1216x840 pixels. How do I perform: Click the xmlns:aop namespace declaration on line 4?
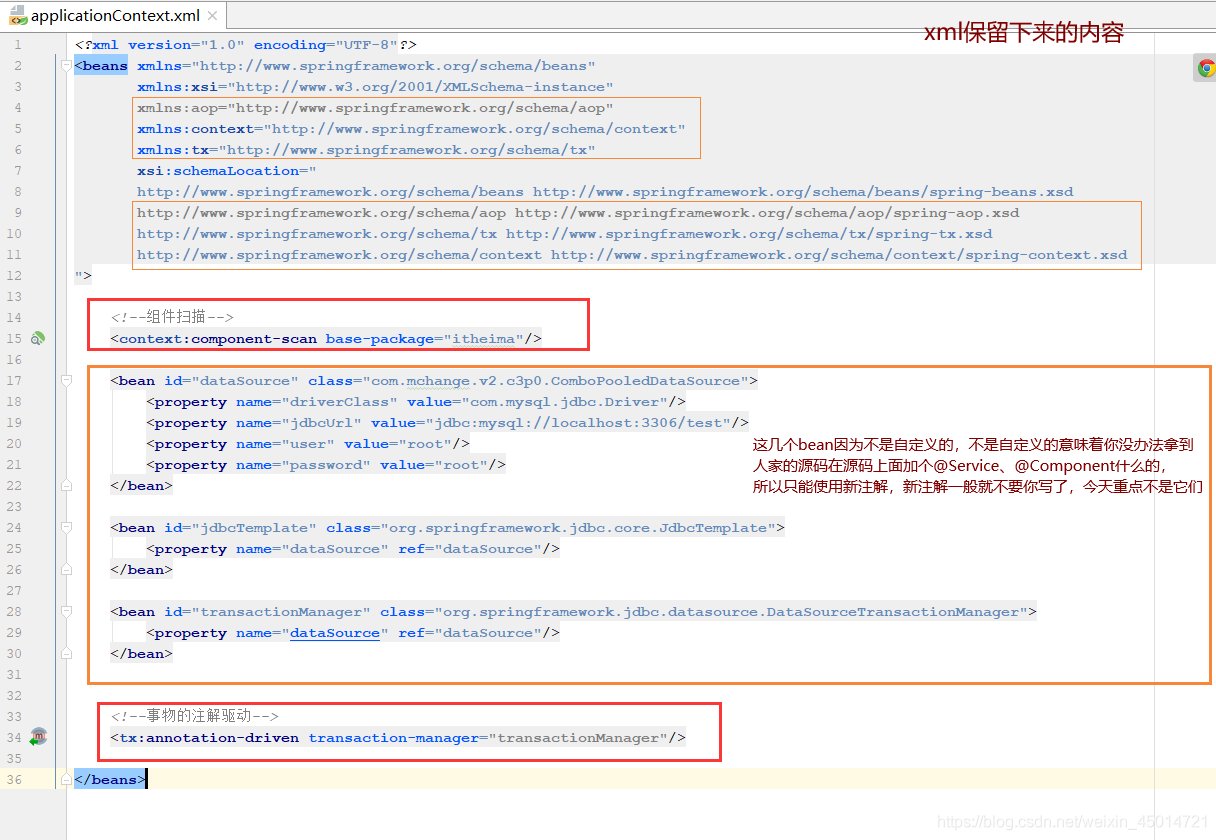point(375,108)
